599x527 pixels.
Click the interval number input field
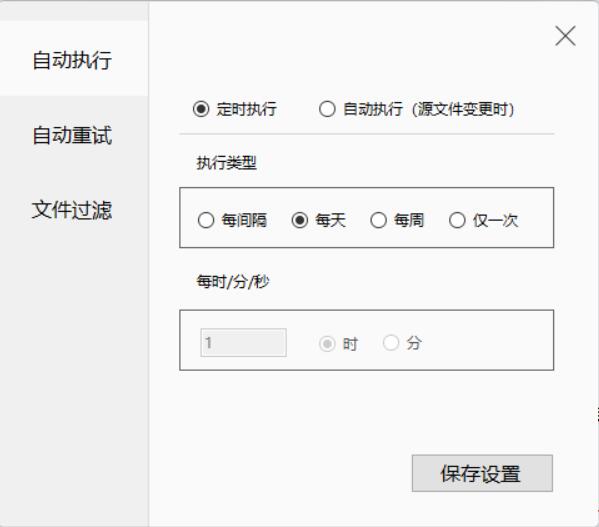click(x=243, y=343)
